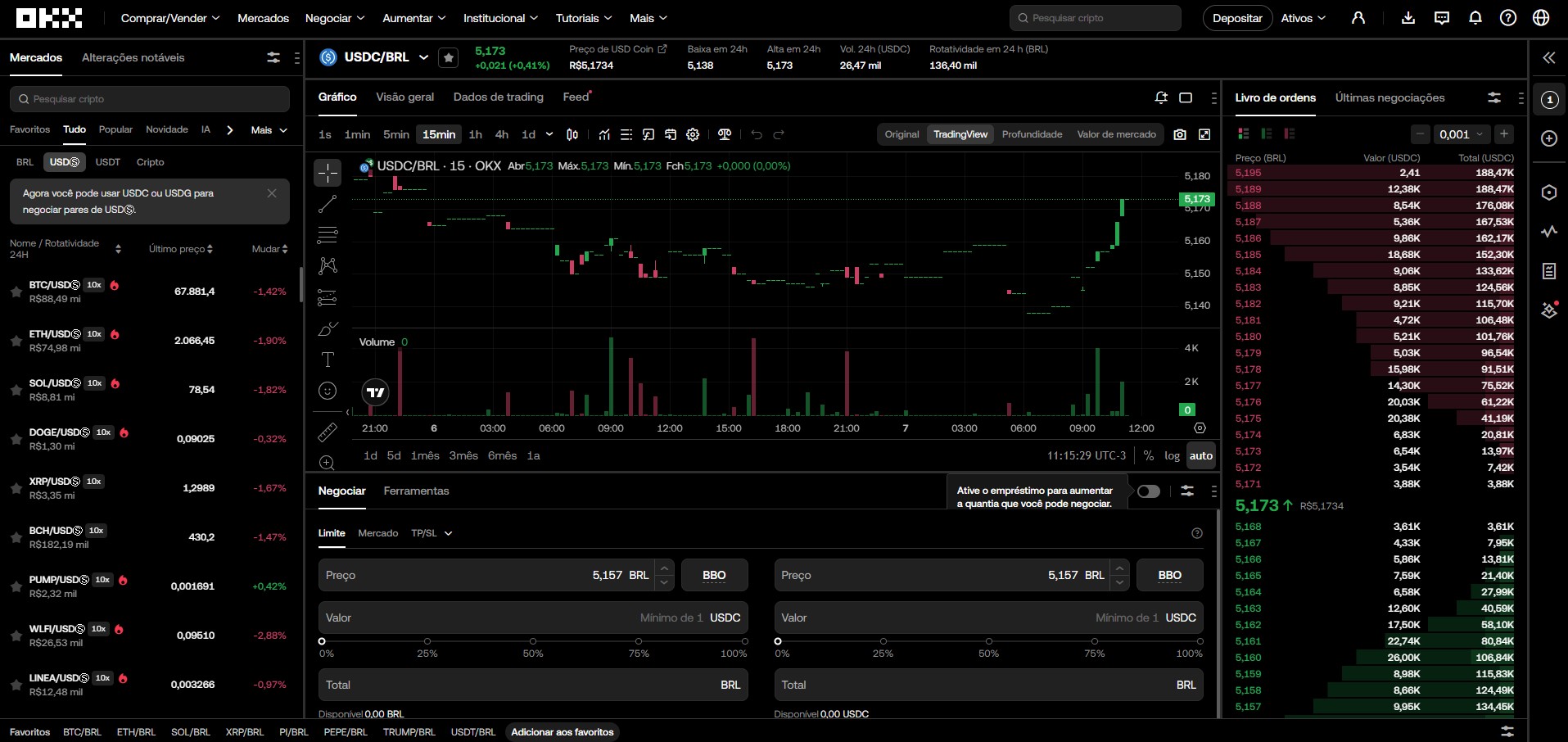Select the trend line drawing tool

click(327, 204)
